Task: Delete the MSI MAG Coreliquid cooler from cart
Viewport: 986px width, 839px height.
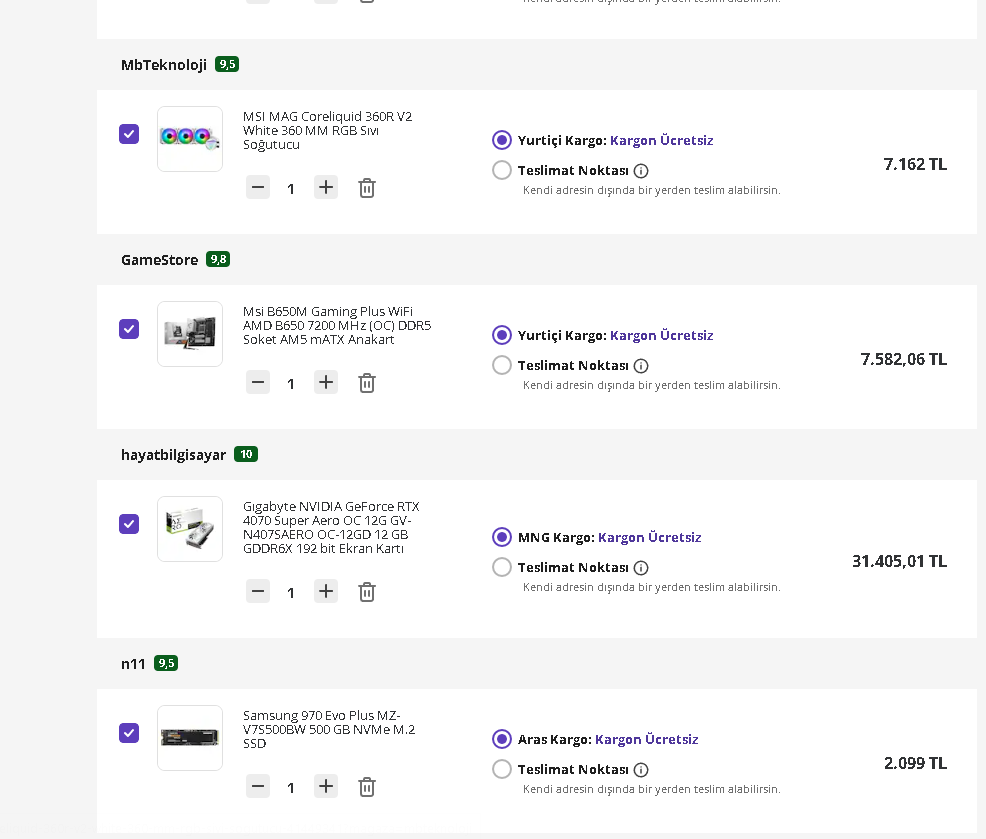Action: (x=367, y=188)
